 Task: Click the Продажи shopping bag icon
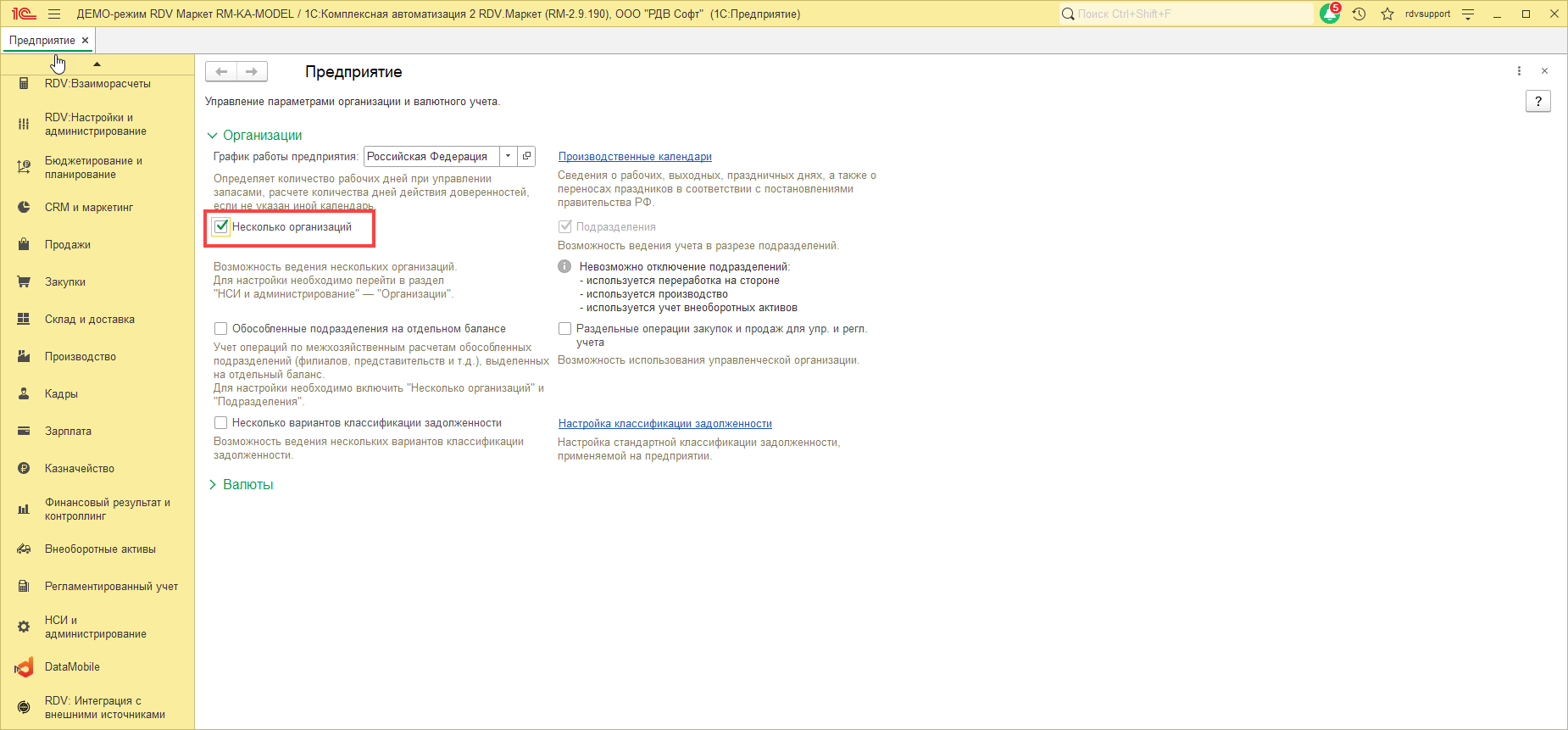(24, 244)
